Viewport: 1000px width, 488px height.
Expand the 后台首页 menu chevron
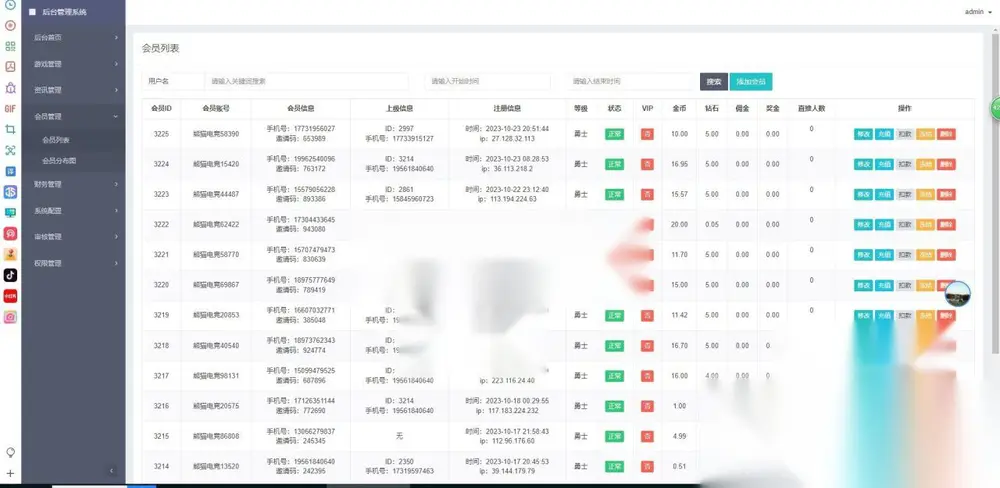click(x=116, y=38)
